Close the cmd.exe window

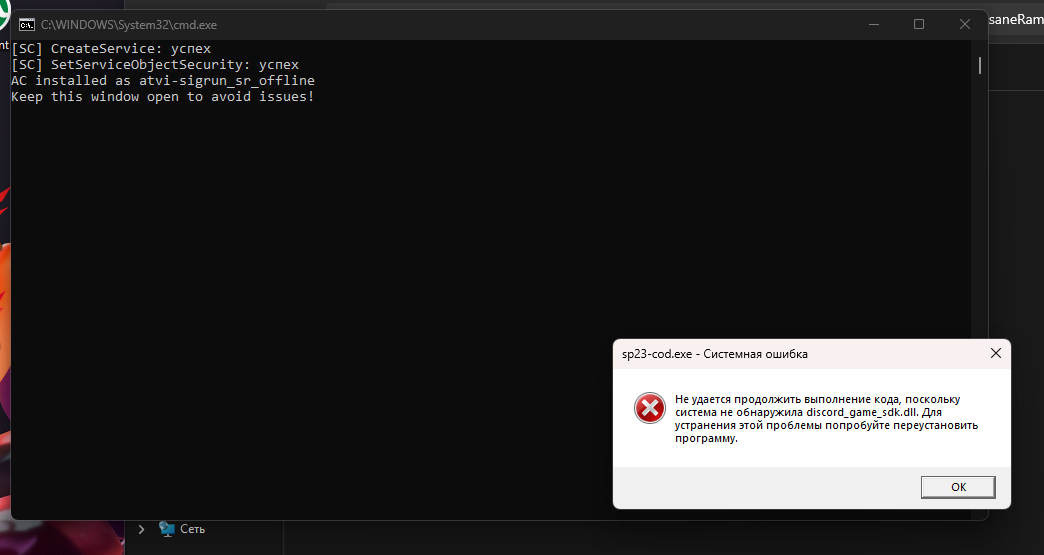[x=964, y=25]
